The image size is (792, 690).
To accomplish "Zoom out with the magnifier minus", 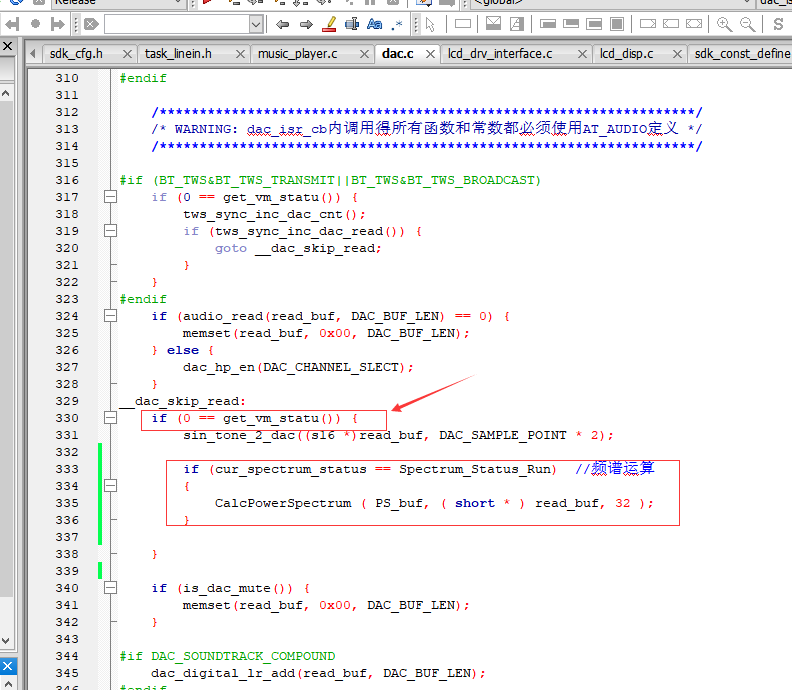I will (748, 24).
